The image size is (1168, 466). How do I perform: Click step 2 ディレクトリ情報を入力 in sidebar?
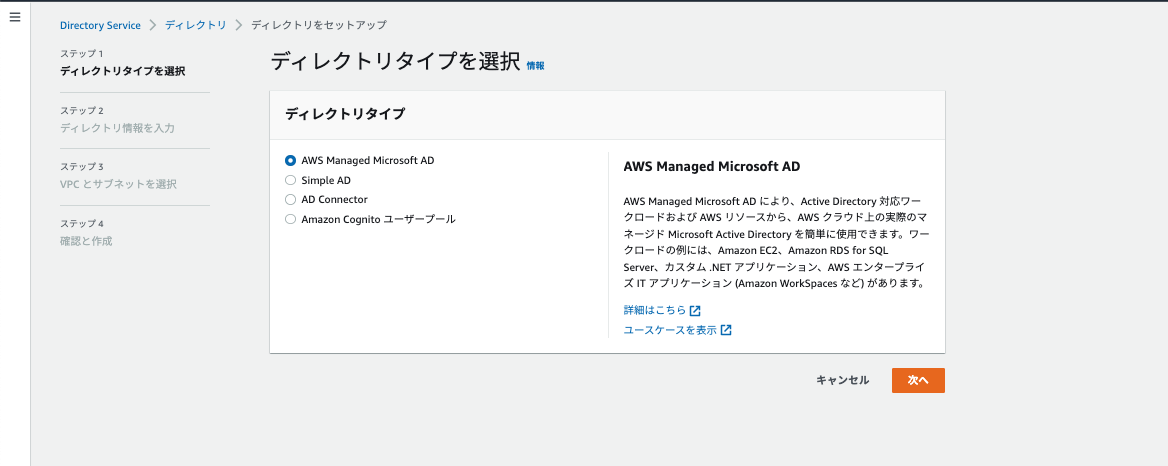pos(117,128)
